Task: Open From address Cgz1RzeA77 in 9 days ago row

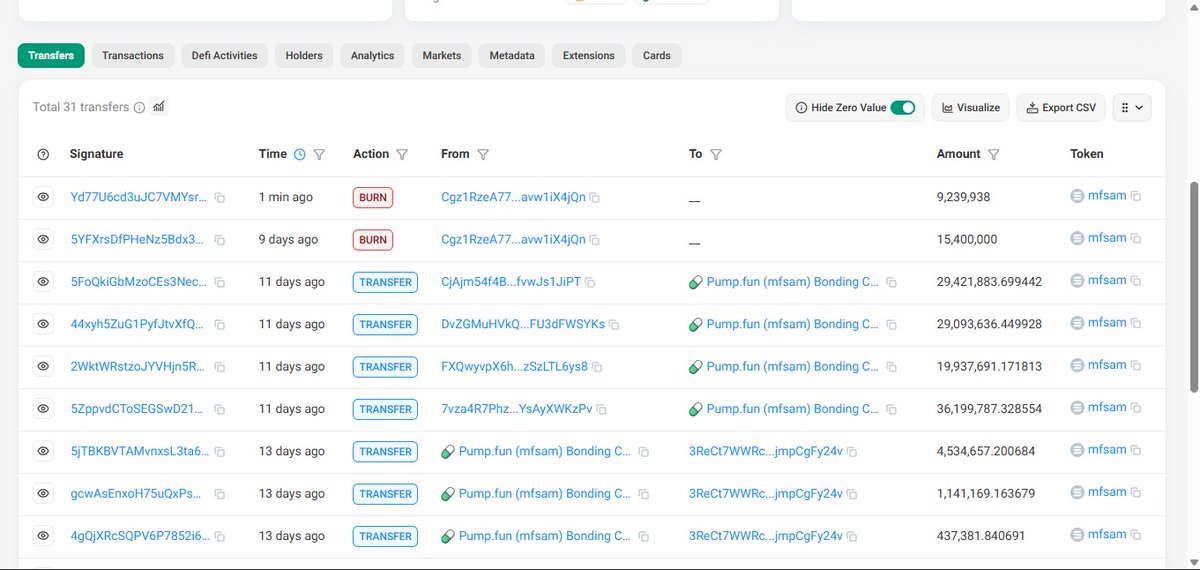Action: click(513, 239)
